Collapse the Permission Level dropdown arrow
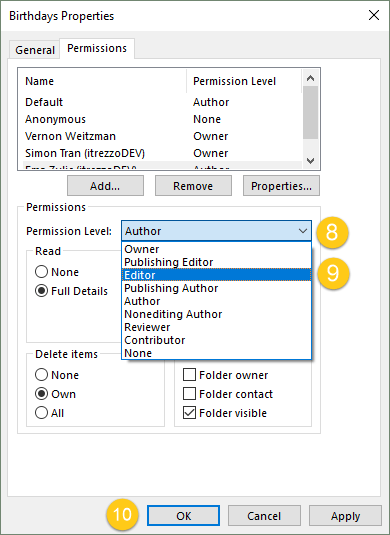Image resolution: width=390 pixels, height=535 pixels. tap(303, 231)
